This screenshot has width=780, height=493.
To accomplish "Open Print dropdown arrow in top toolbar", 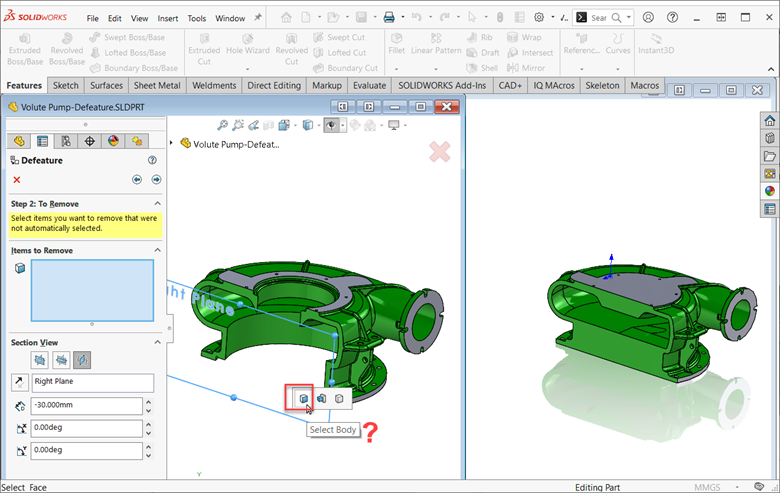I will click(x=402, y=17).
